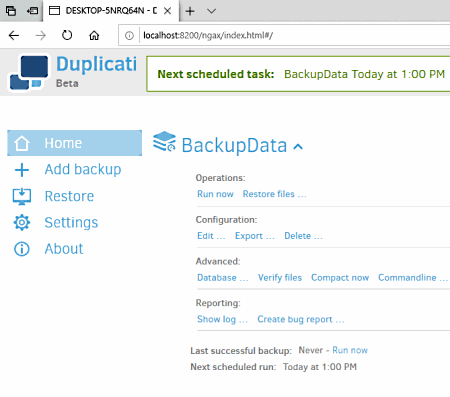Go back with browser back arrow
Image resolution: width=450 pixels, height=397 pixels.
[14, 35]
